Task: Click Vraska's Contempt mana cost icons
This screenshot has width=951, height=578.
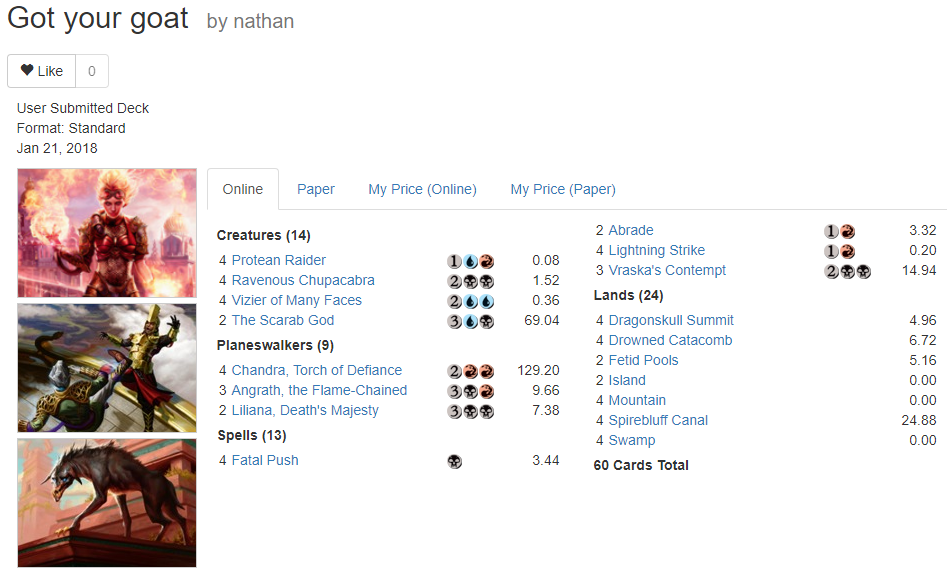Action: click(x=847, y=272)
